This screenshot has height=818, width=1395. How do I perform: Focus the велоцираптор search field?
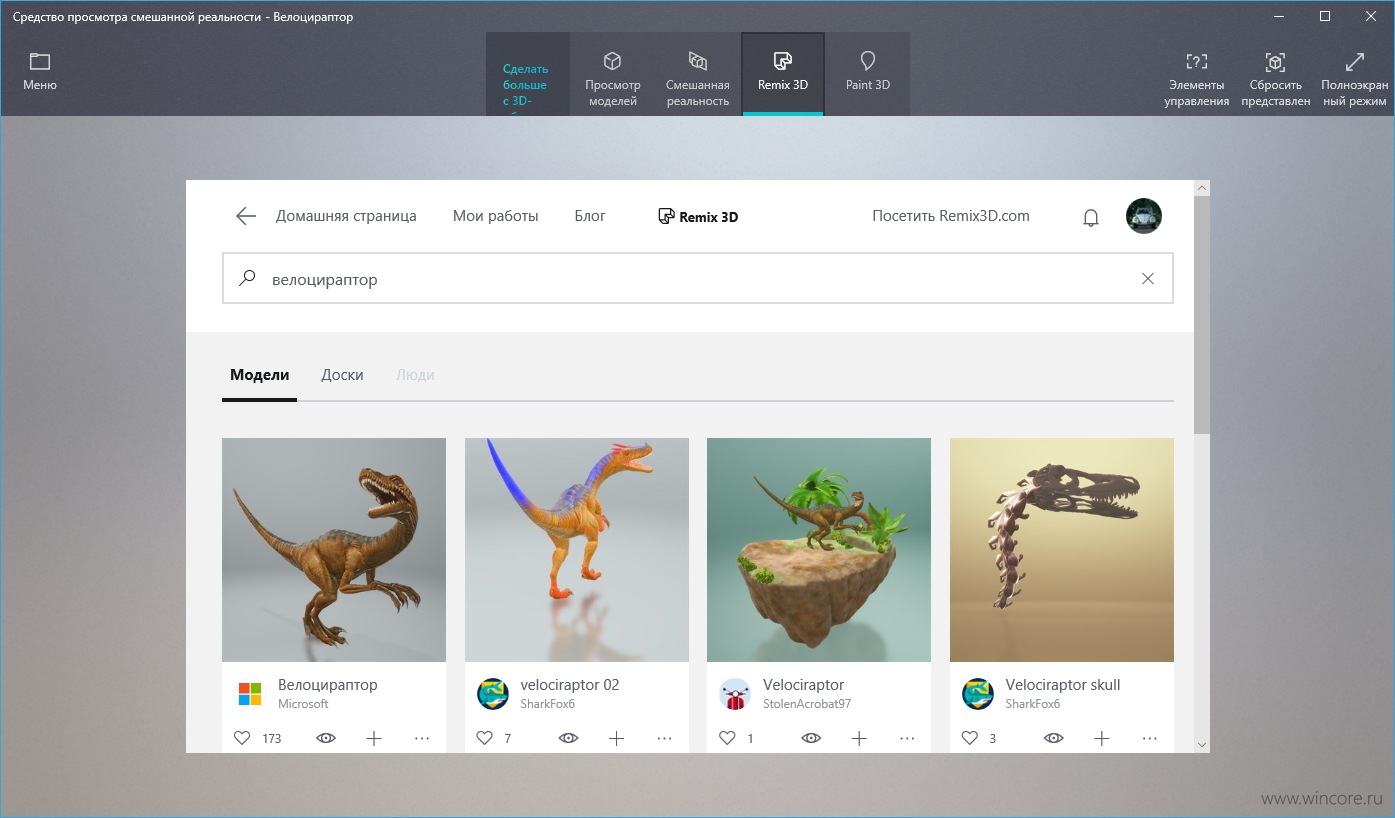coord(697,279)
